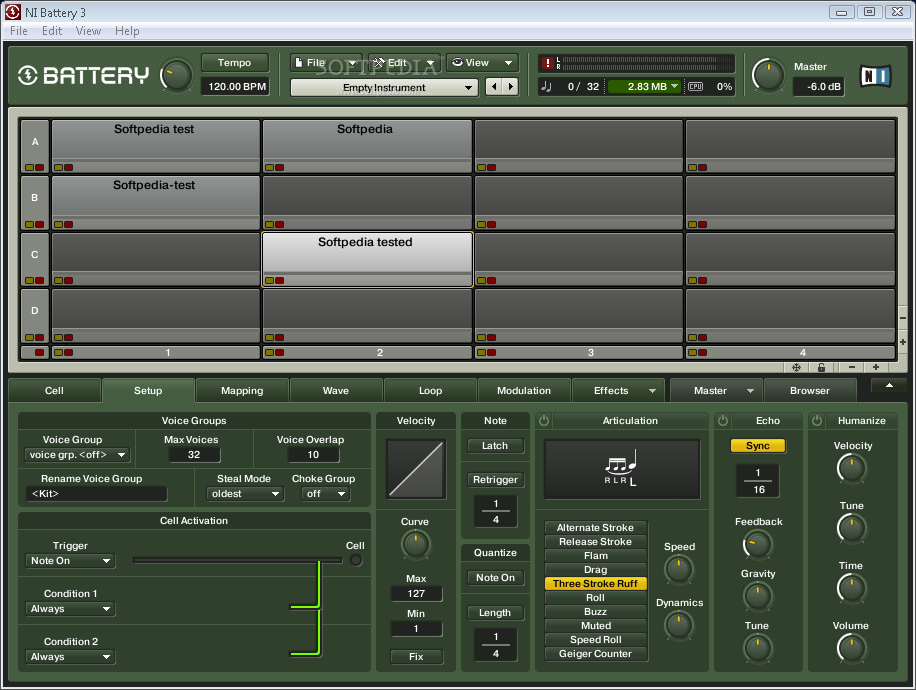This screenshot has height=690, width=916.
Task: Switch to the Modulation tab
Action: pos(524,391)
